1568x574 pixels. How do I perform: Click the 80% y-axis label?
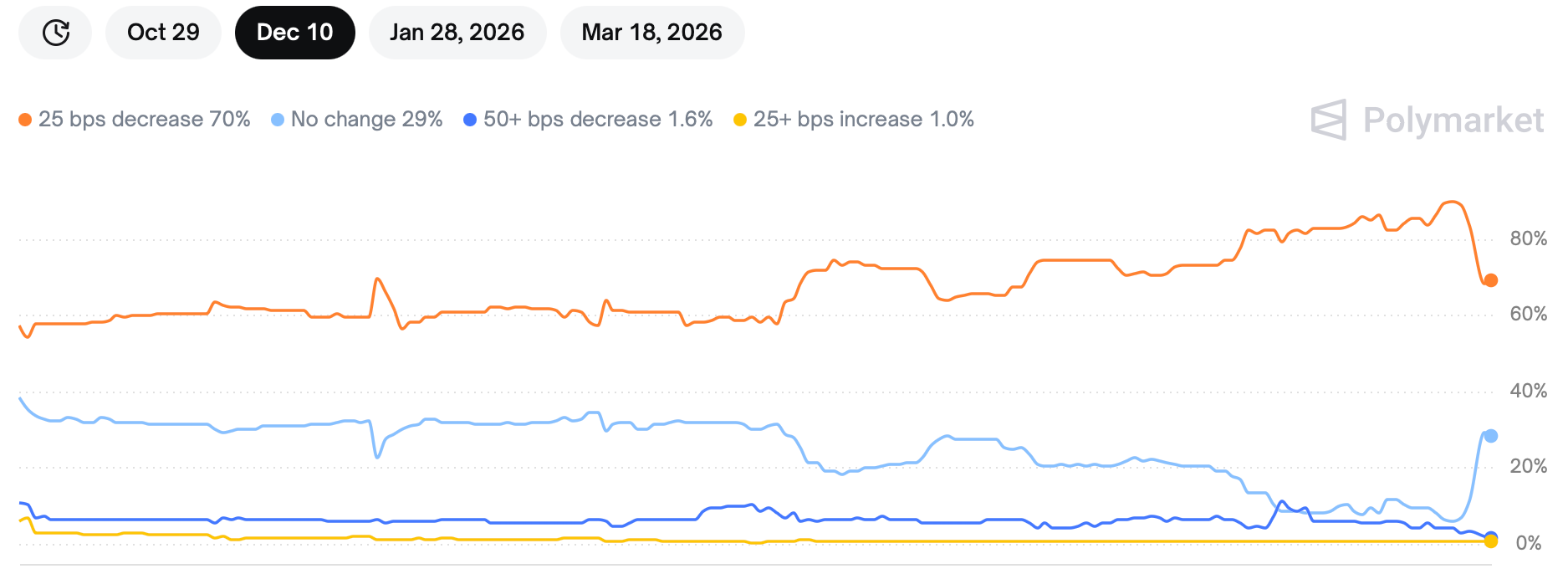coord(1528,239)
